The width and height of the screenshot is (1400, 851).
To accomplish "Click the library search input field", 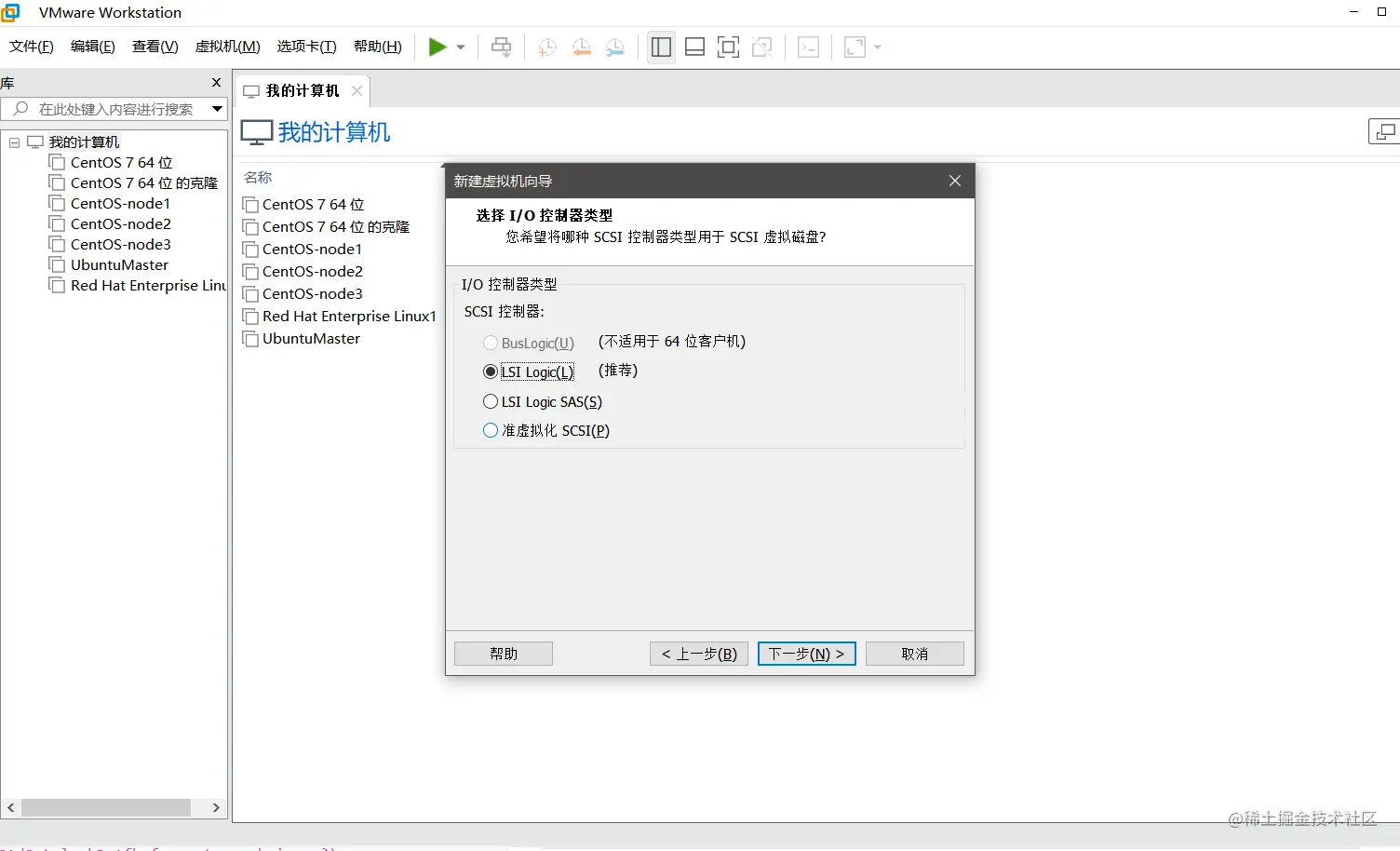I will pos(114,109).
